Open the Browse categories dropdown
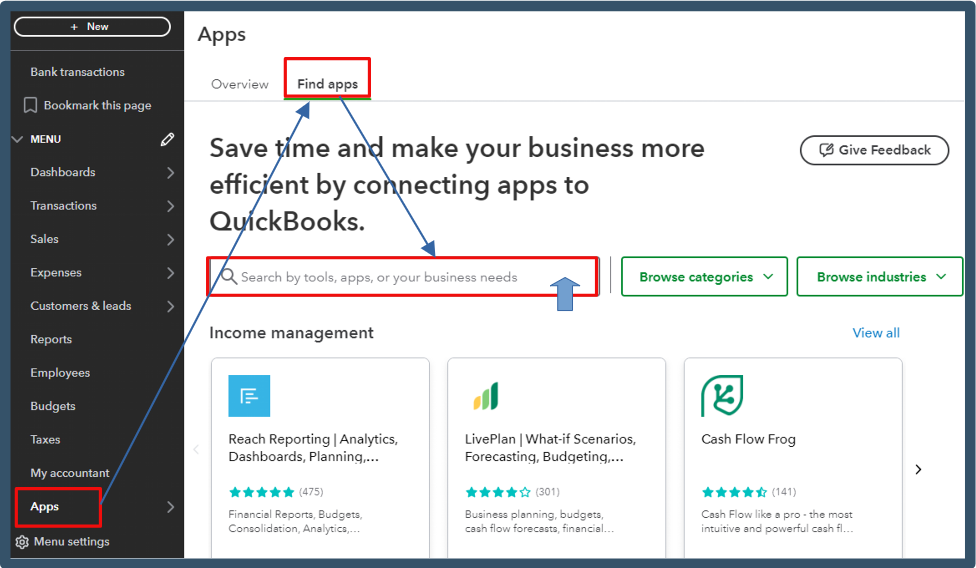 coord(705,277)
